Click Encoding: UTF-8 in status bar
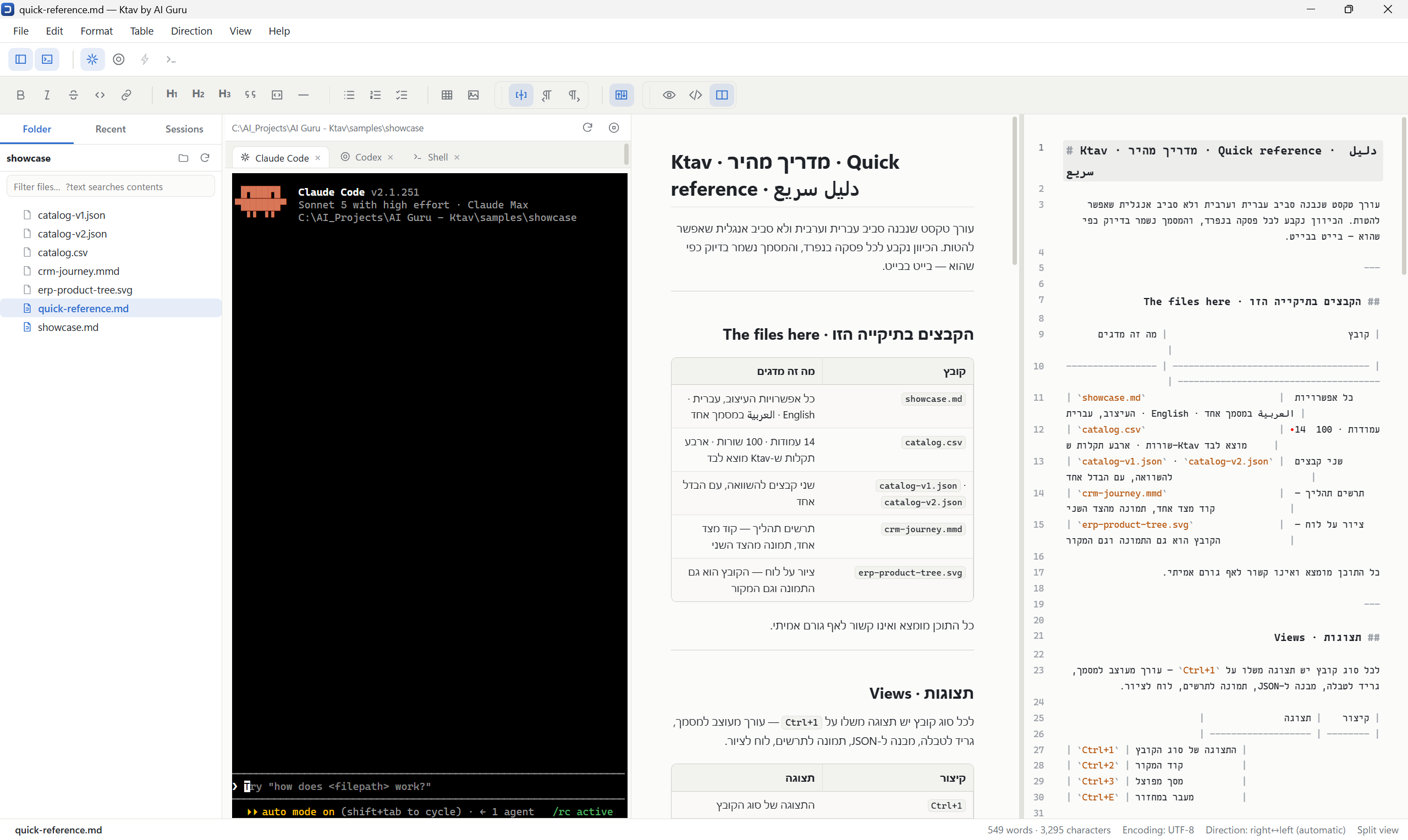The height and width of the screenshot is (840, 1408). coord(1158,830)
